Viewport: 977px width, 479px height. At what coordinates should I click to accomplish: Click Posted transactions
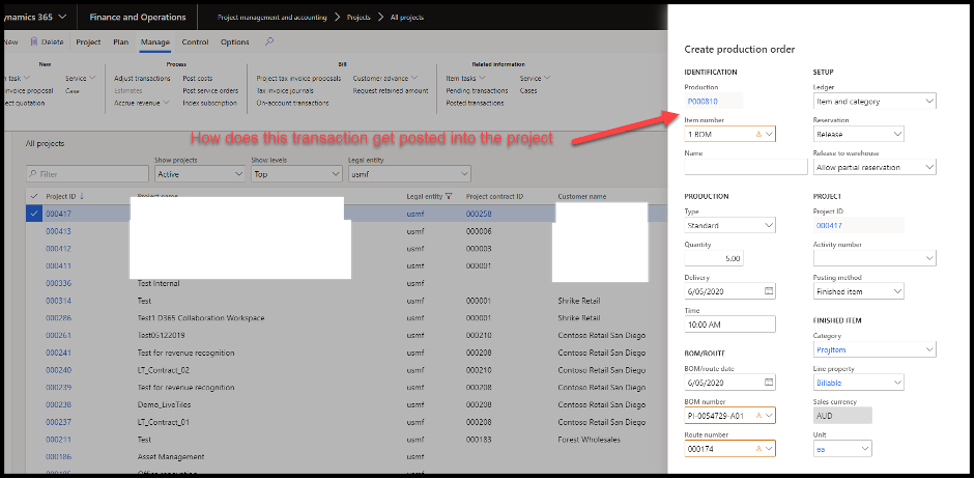point(475,103)
